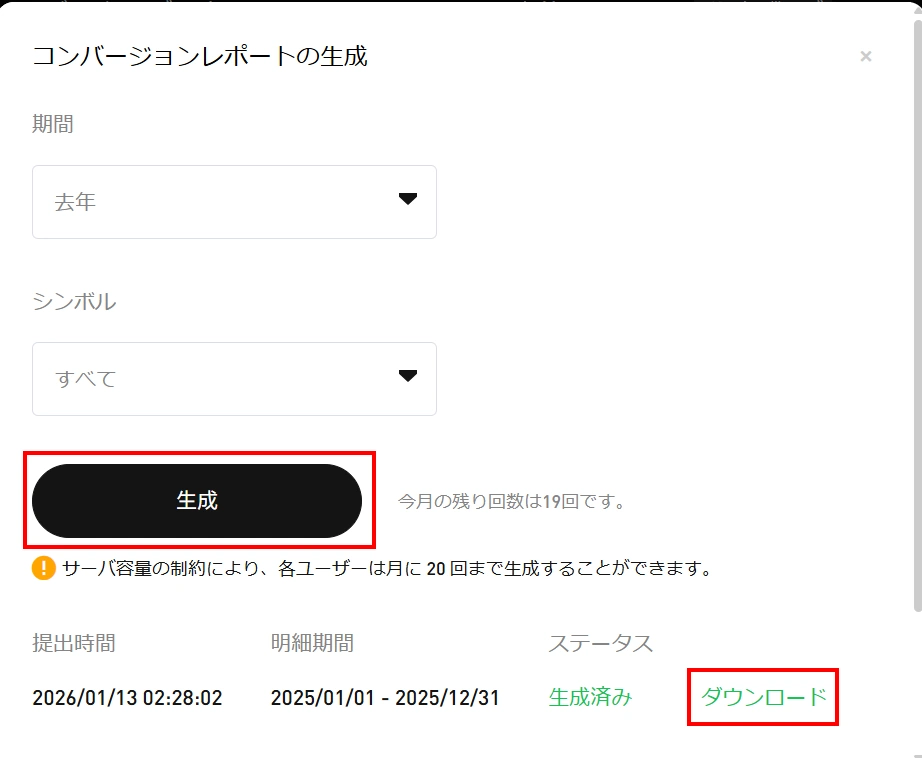Click the black 生成 button
Viewport: 922px width, 758px height.
(197, 500)
